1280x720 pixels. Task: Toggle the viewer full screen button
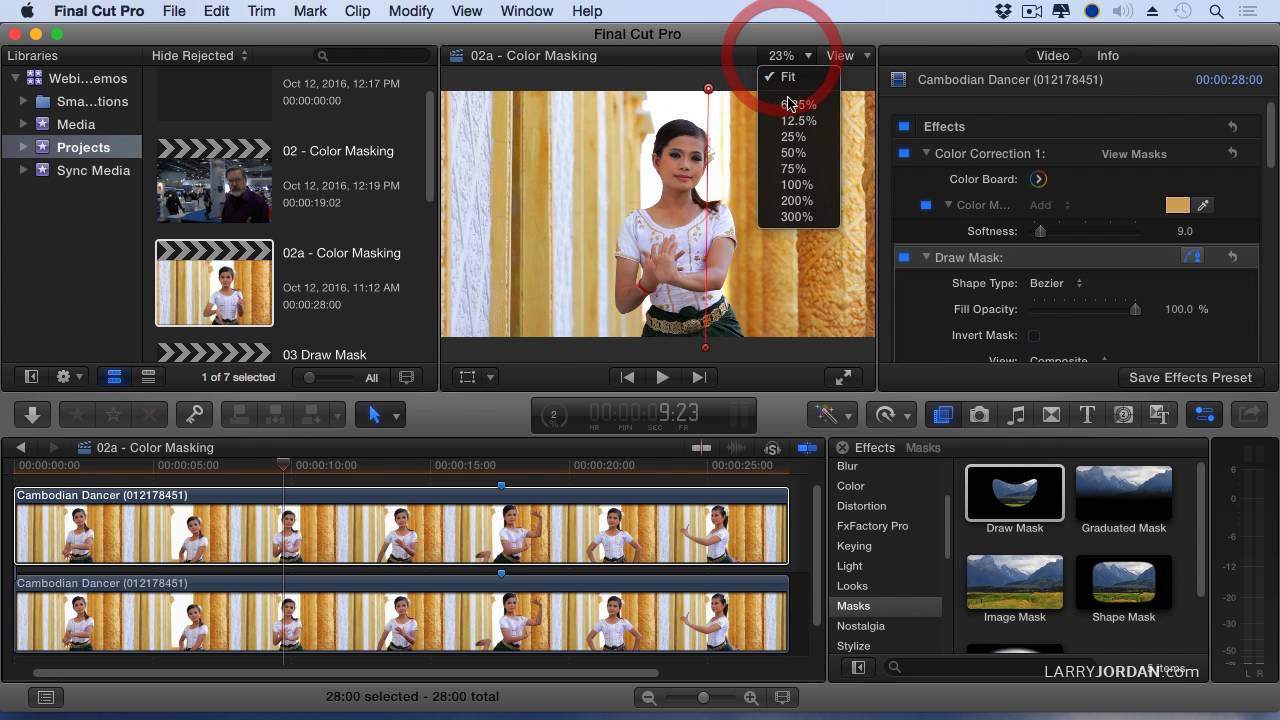(843, 377)
